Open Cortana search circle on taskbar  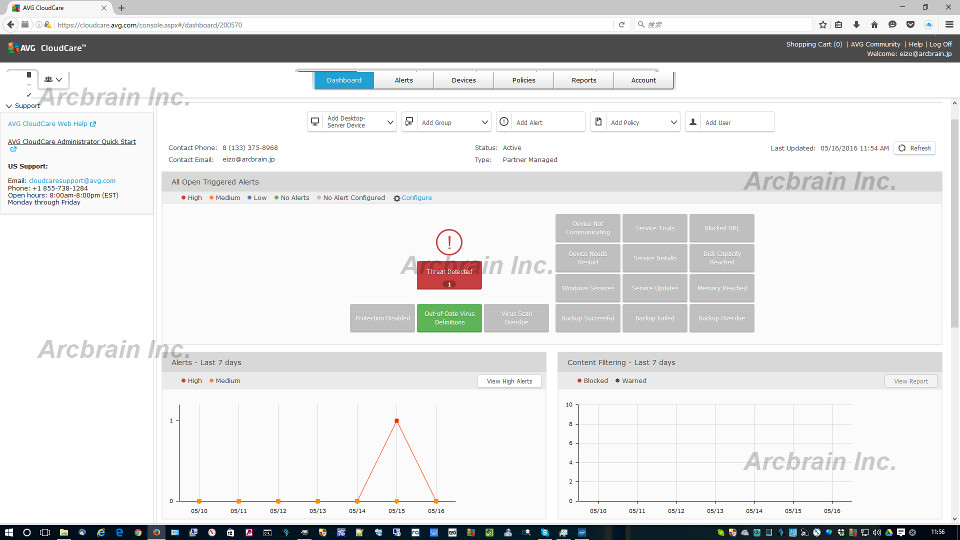point(27,533)
